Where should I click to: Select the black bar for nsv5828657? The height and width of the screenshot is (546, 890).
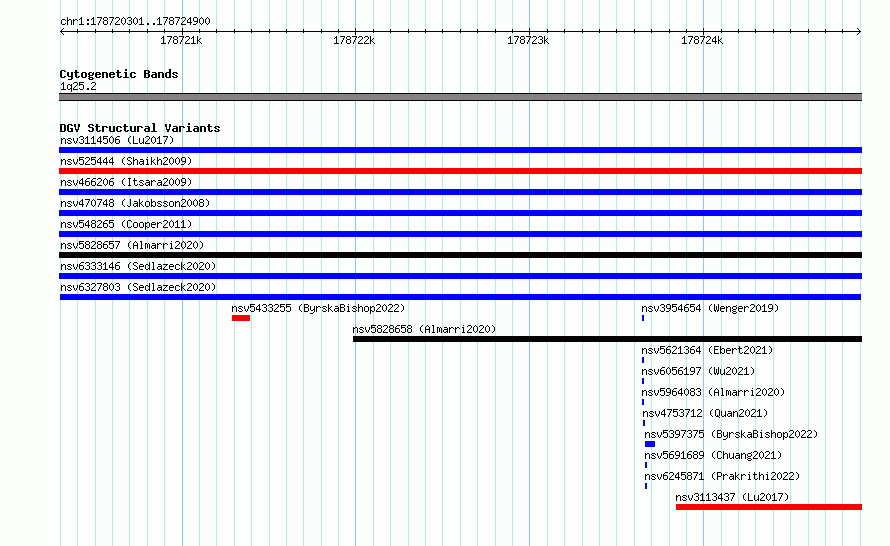460,255
